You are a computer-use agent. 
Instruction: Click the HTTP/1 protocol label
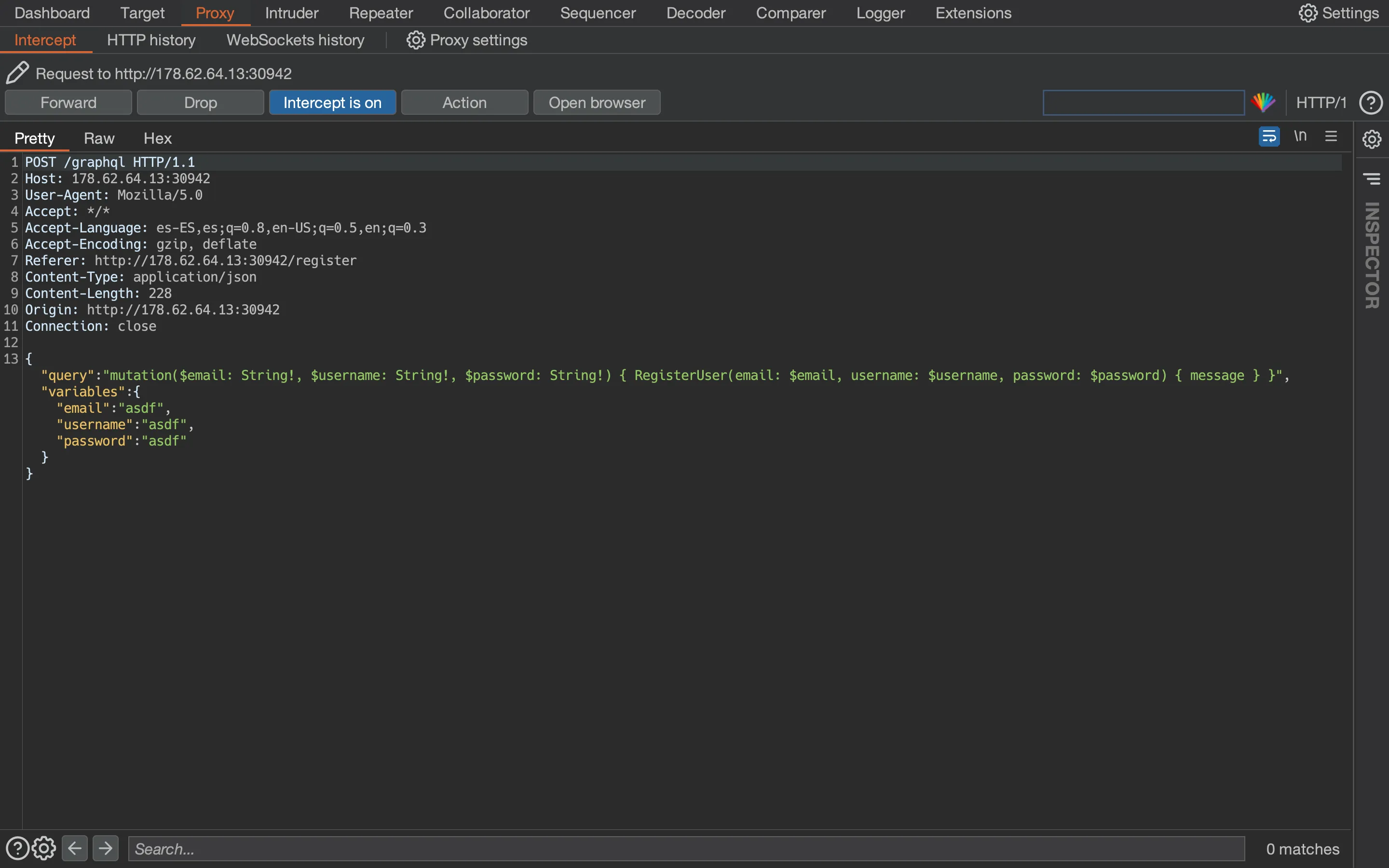point(1321,103)
